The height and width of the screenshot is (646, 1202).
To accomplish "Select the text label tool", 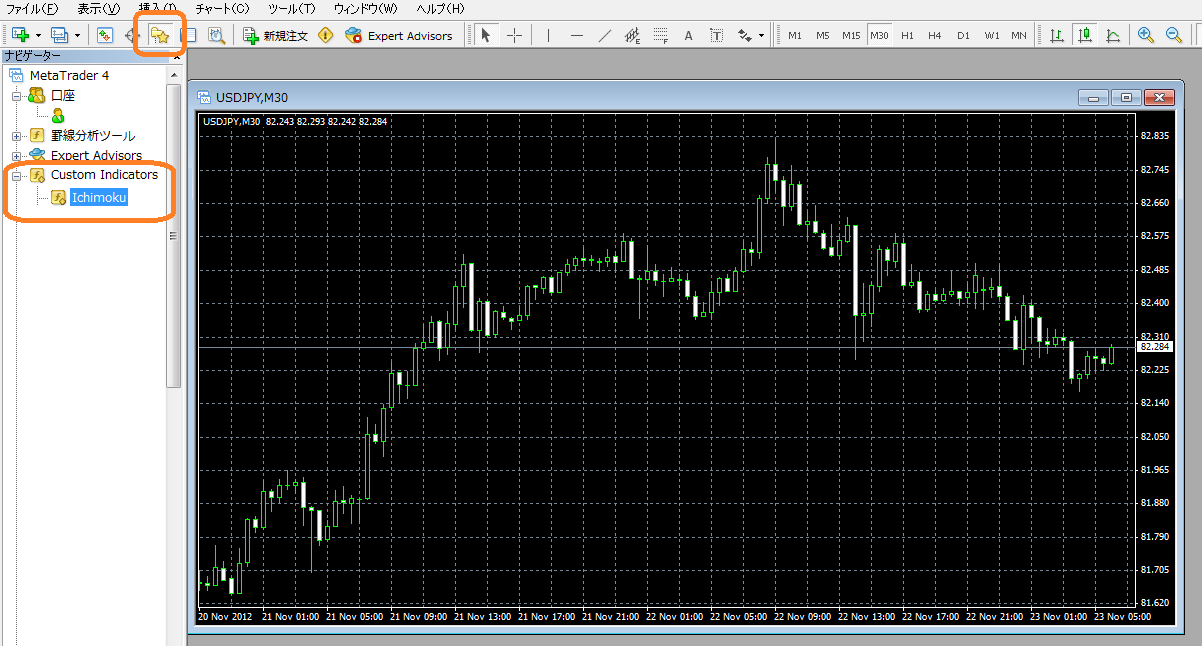I will [717, 35].
